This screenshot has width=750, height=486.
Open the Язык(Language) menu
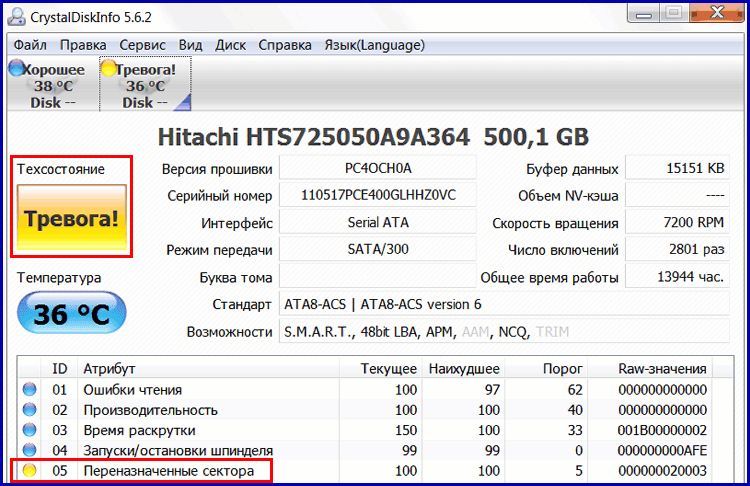374,45
